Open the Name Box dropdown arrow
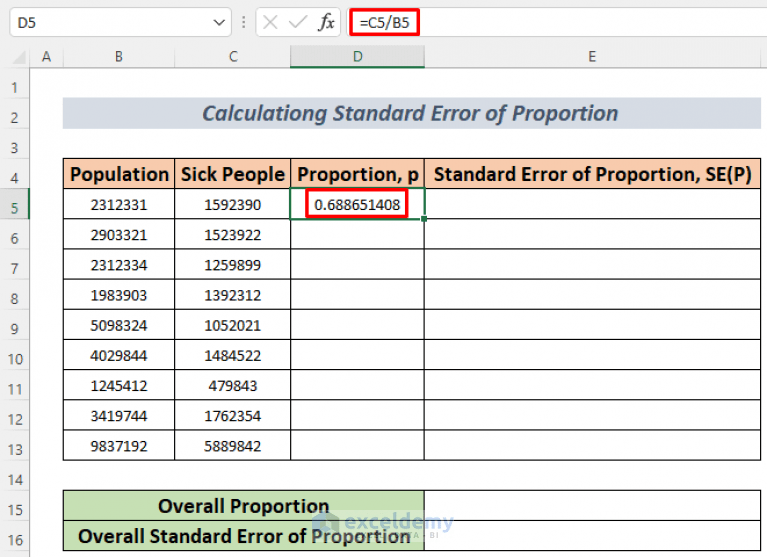 [219, 22]
